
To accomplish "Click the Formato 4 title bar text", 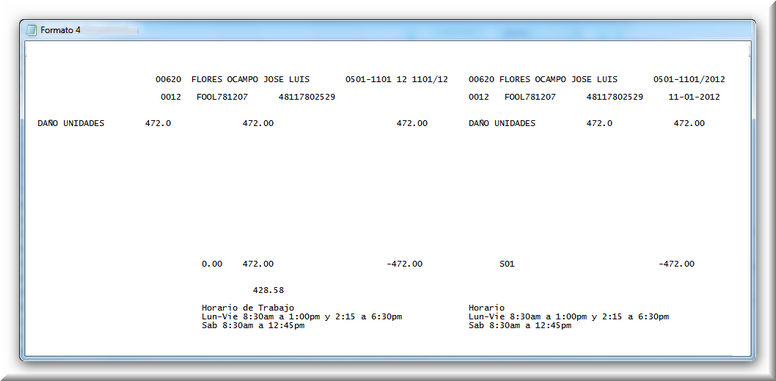I will tap(60, 30).
